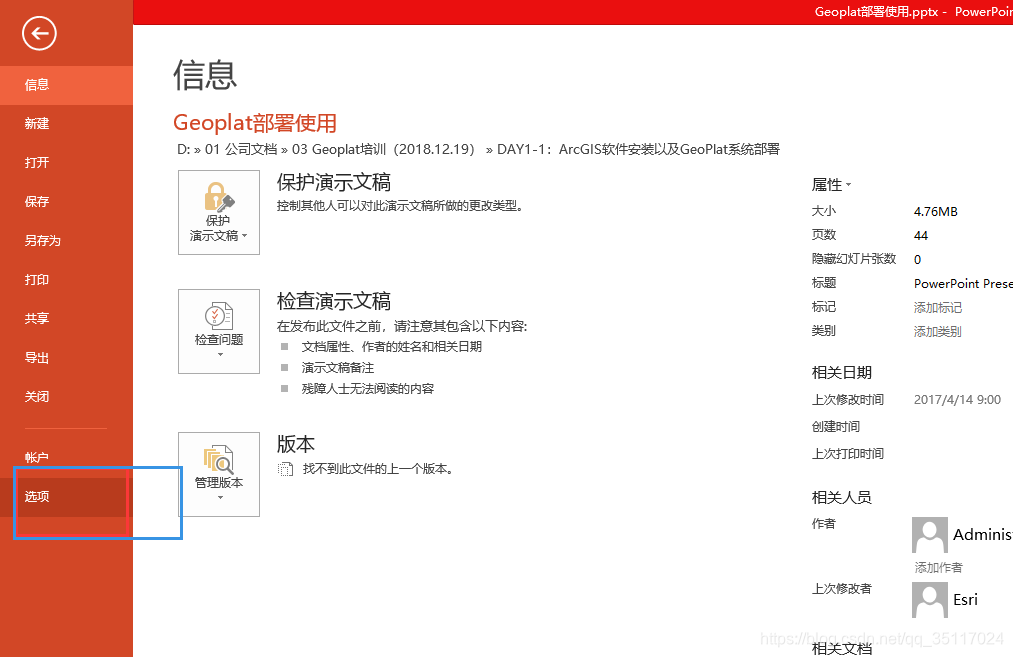
Task: Click the 文档属性、作者的姓名和相关日期 item
Action: (392, 347)
